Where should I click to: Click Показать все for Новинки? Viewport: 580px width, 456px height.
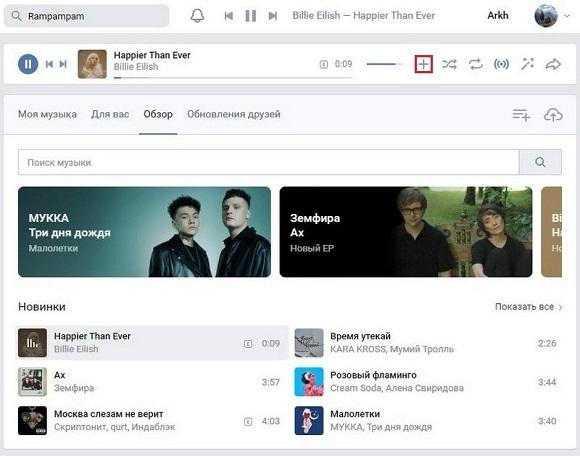pos(528,307)
